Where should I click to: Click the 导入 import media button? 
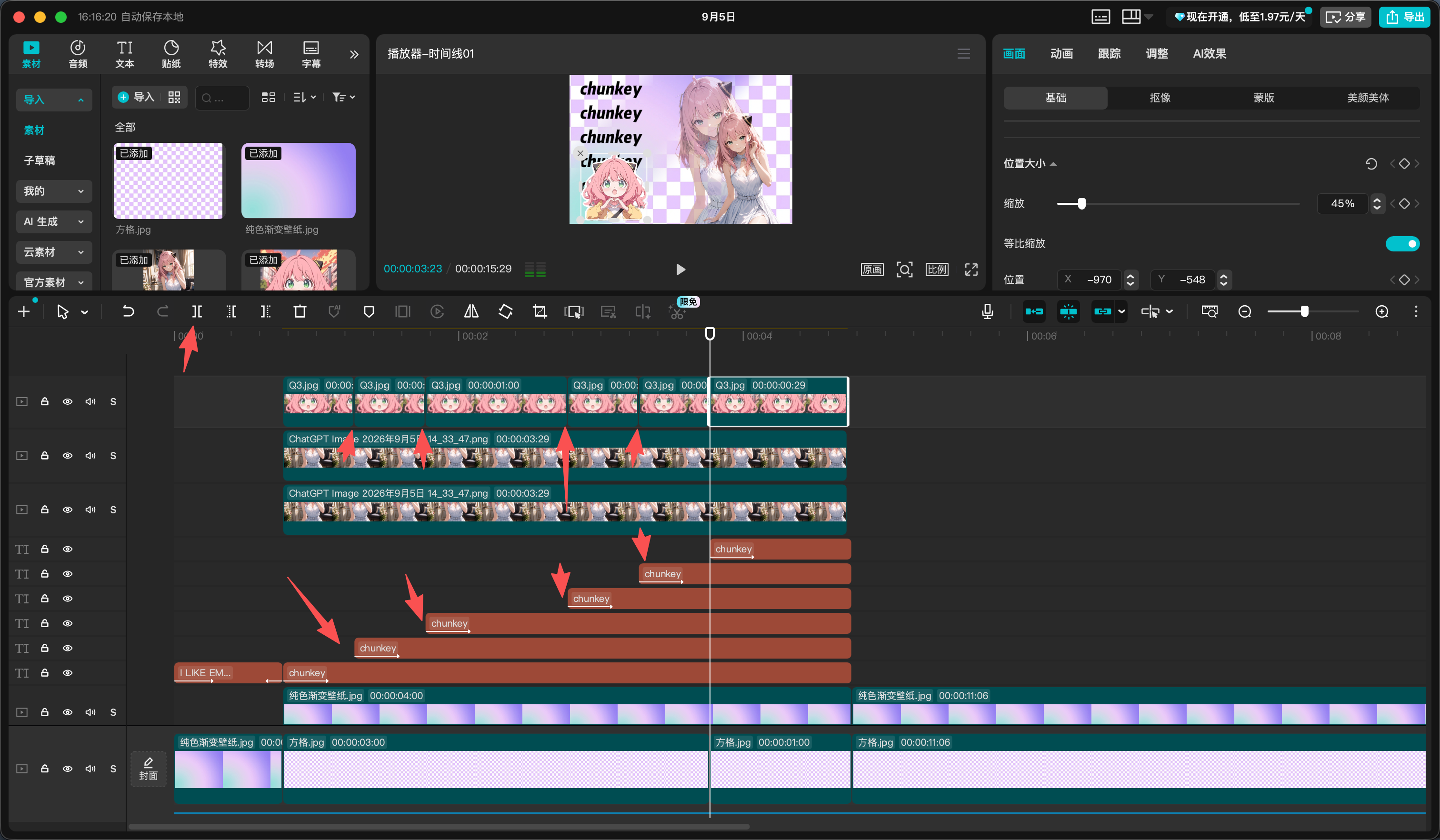click(137, 97)
